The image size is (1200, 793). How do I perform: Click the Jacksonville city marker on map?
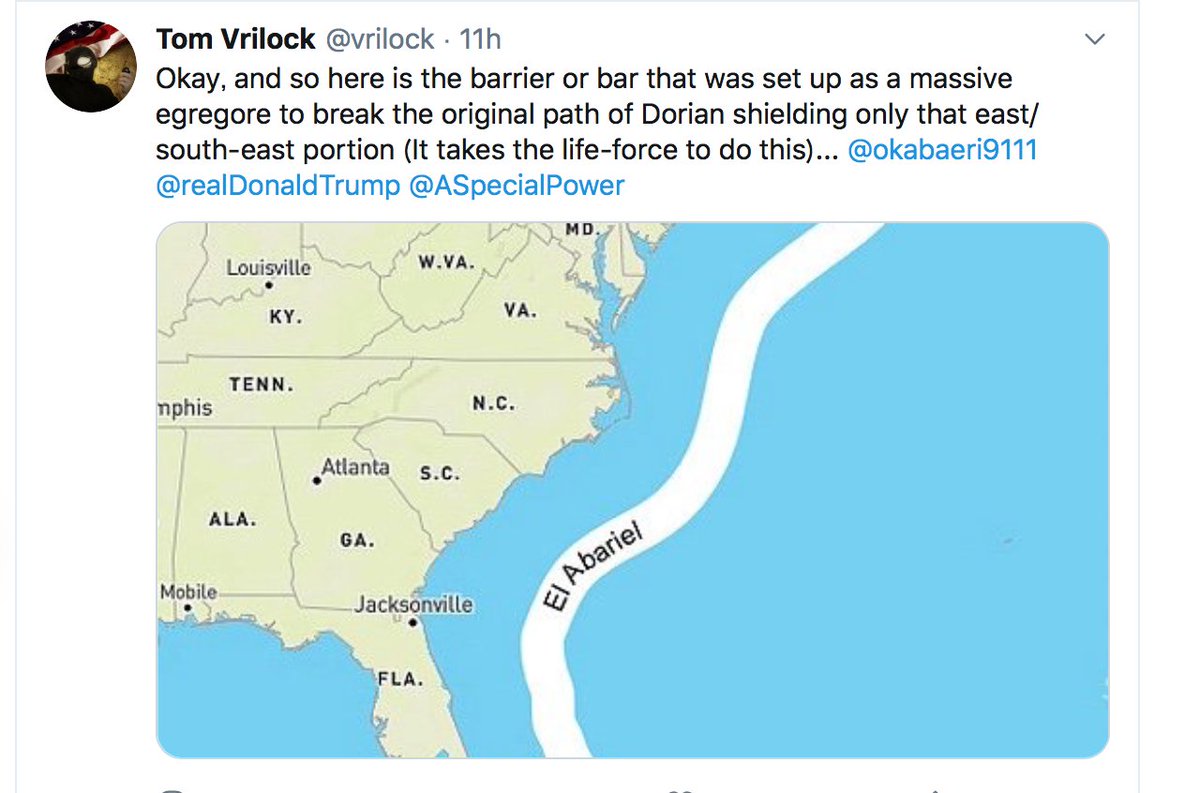(412, 621)
